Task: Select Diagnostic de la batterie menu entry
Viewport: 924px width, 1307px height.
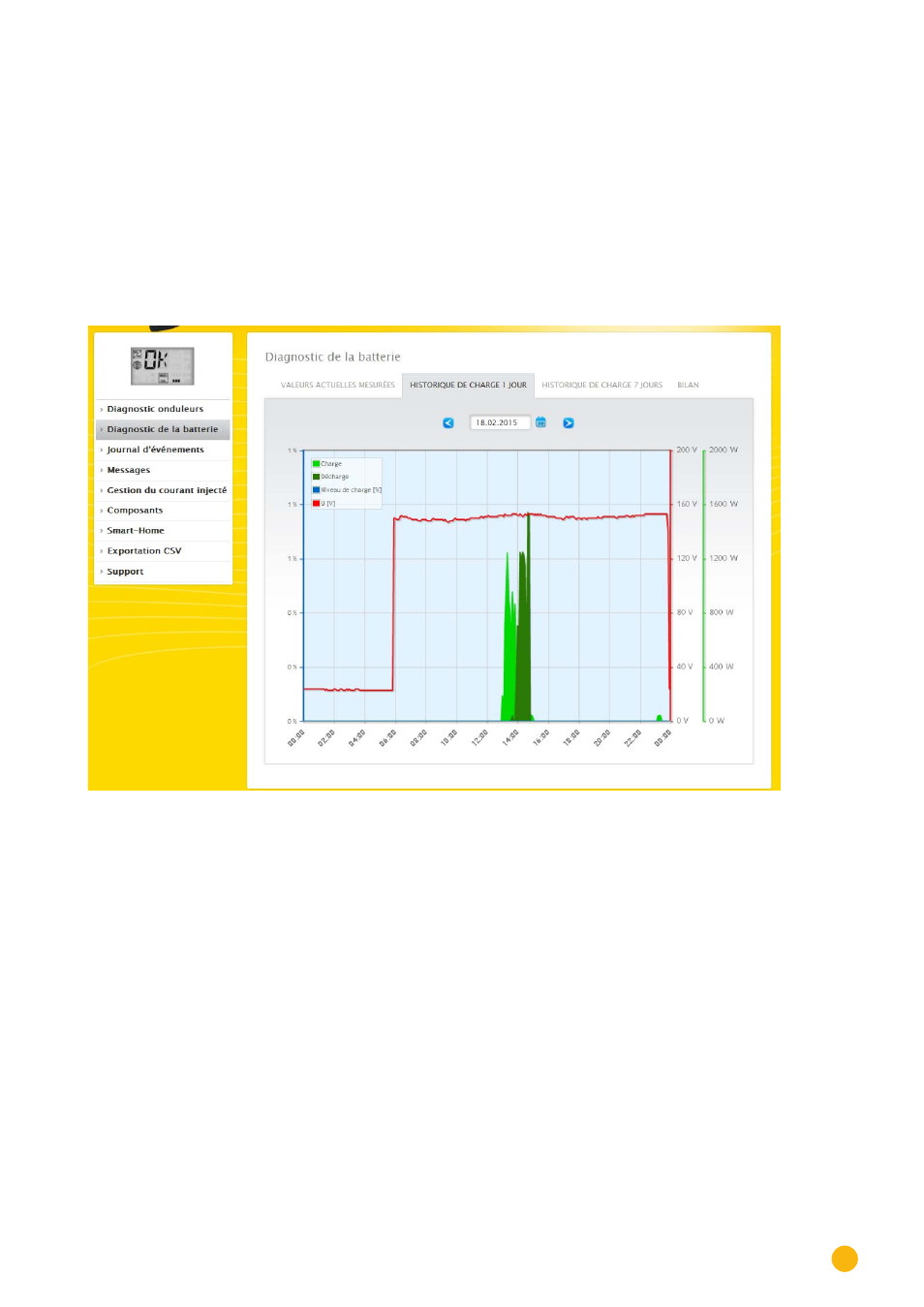Action: pyautogui.click(x=163, y=429)
